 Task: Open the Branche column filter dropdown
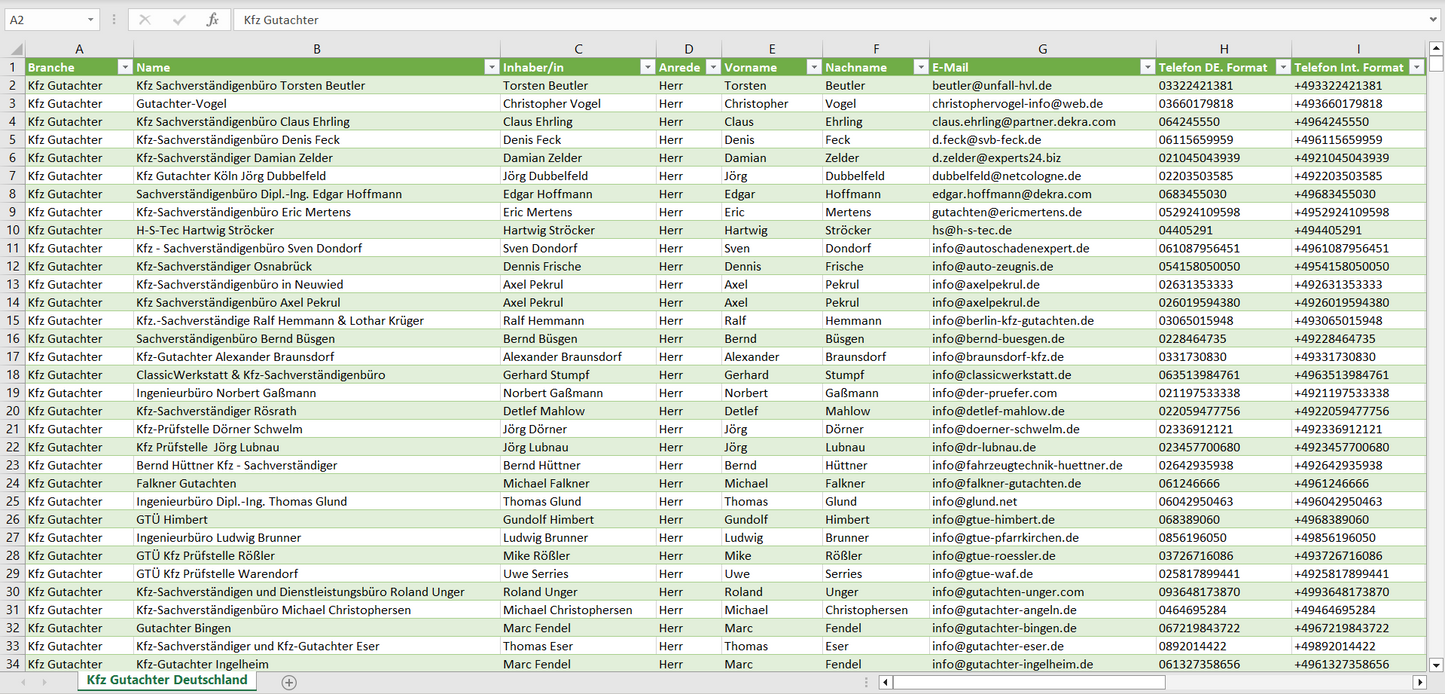pyautogui.click(x=125, y=67)
